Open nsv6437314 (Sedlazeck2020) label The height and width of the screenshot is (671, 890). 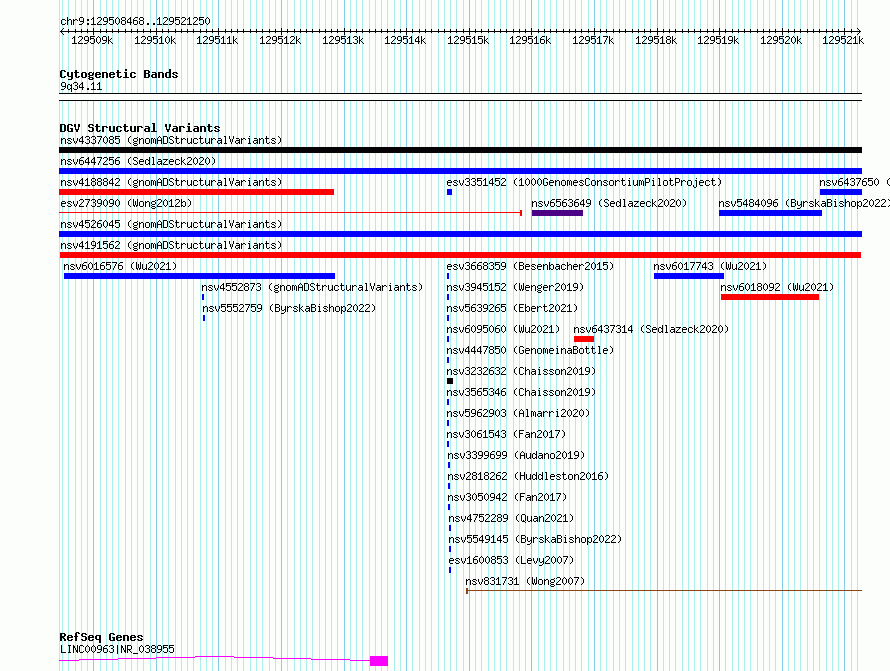pyautogui.click(x=651, y=329)
